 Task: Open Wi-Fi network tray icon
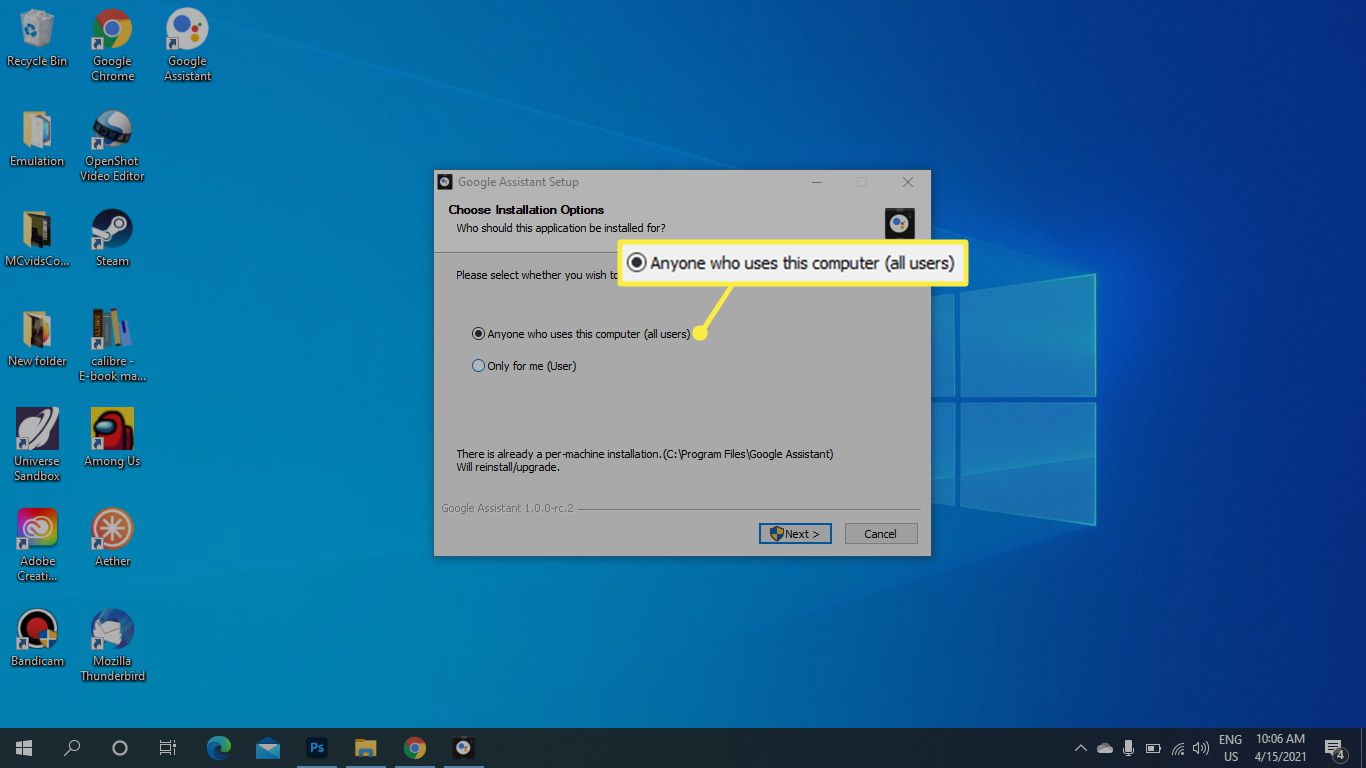[1177, 748]
